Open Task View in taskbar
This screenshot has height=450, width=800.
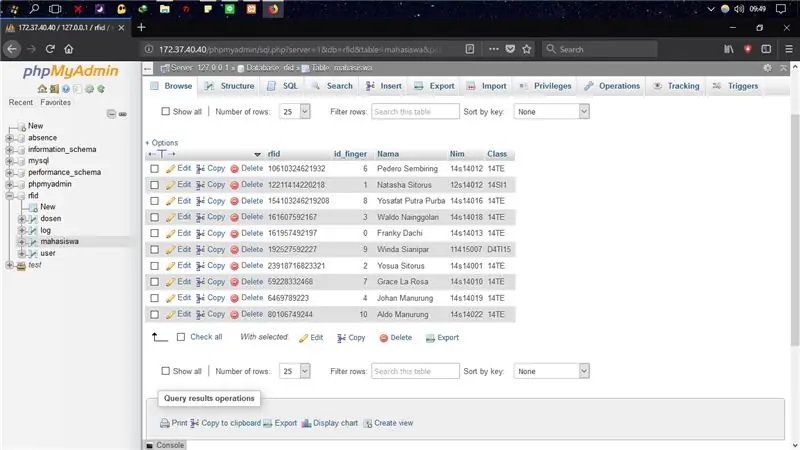click(x=55, y=9)
